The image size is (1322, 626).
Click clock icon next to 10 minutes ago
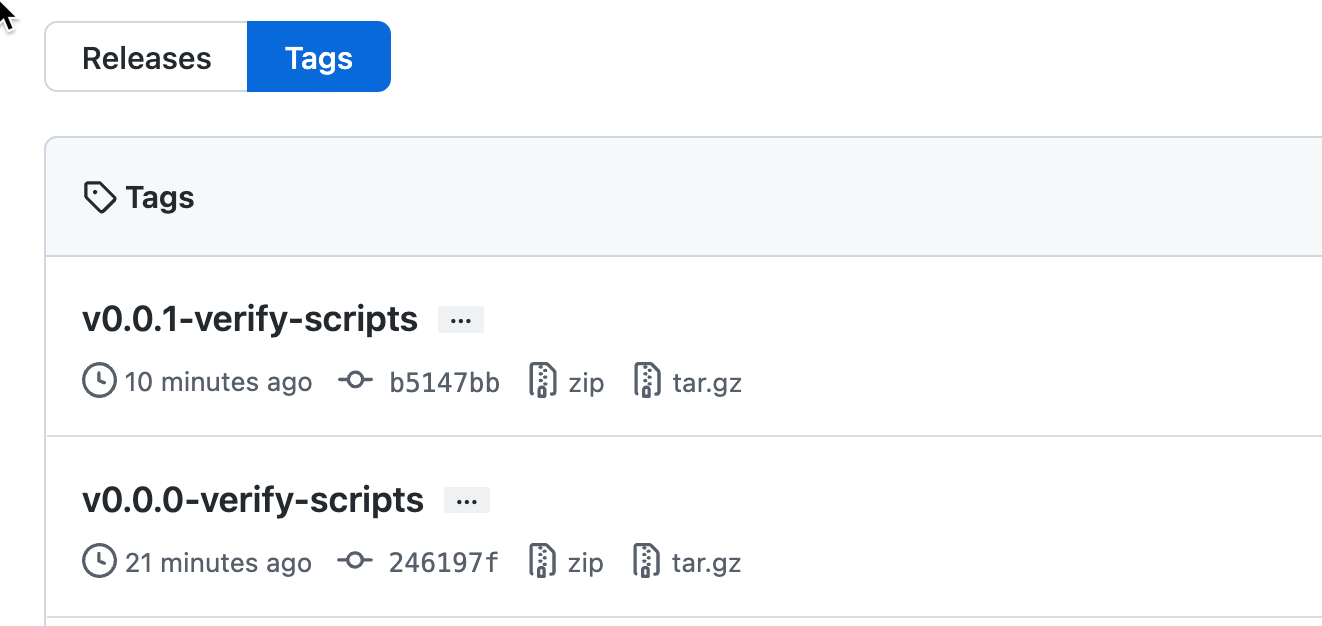coord(99,381)
